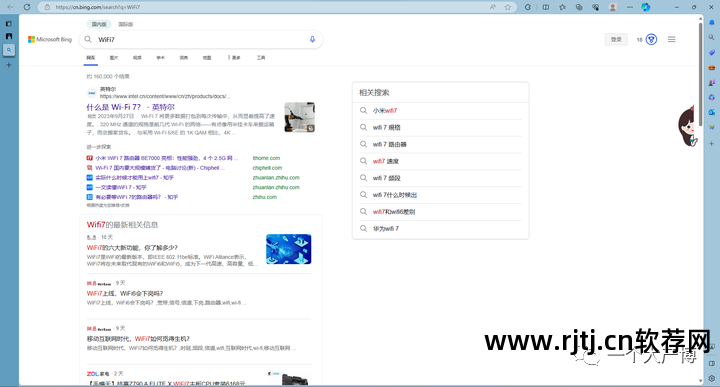Open the 什么是 Wi-Fi 7? 英特尔 result

coord(131,107)
